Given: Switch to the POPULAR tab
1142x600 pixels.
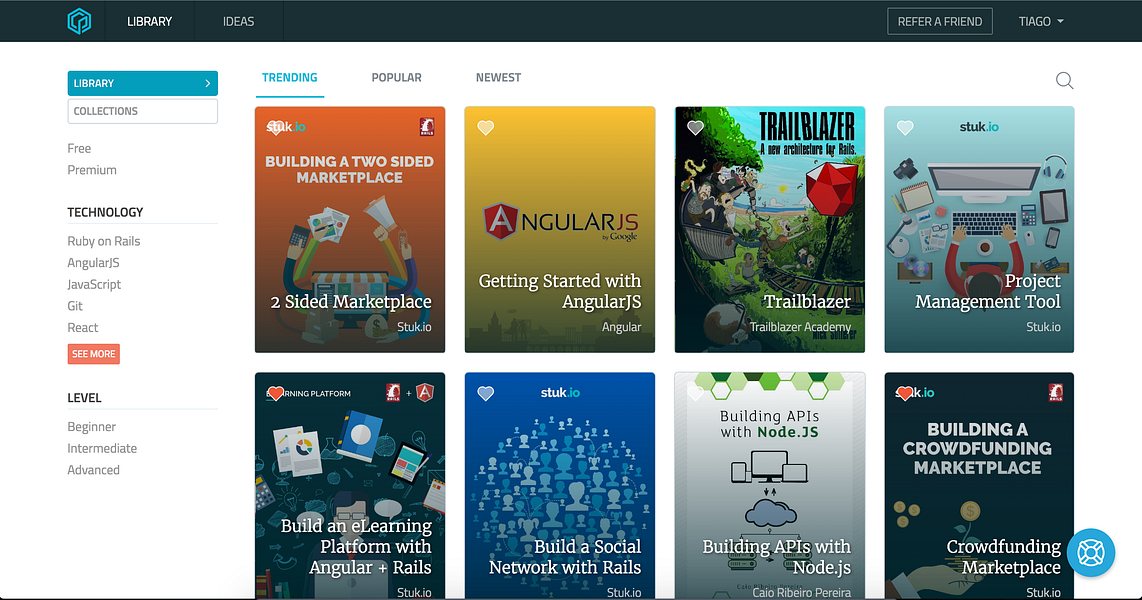Looking at the screenshot, I should click(396, 77).
